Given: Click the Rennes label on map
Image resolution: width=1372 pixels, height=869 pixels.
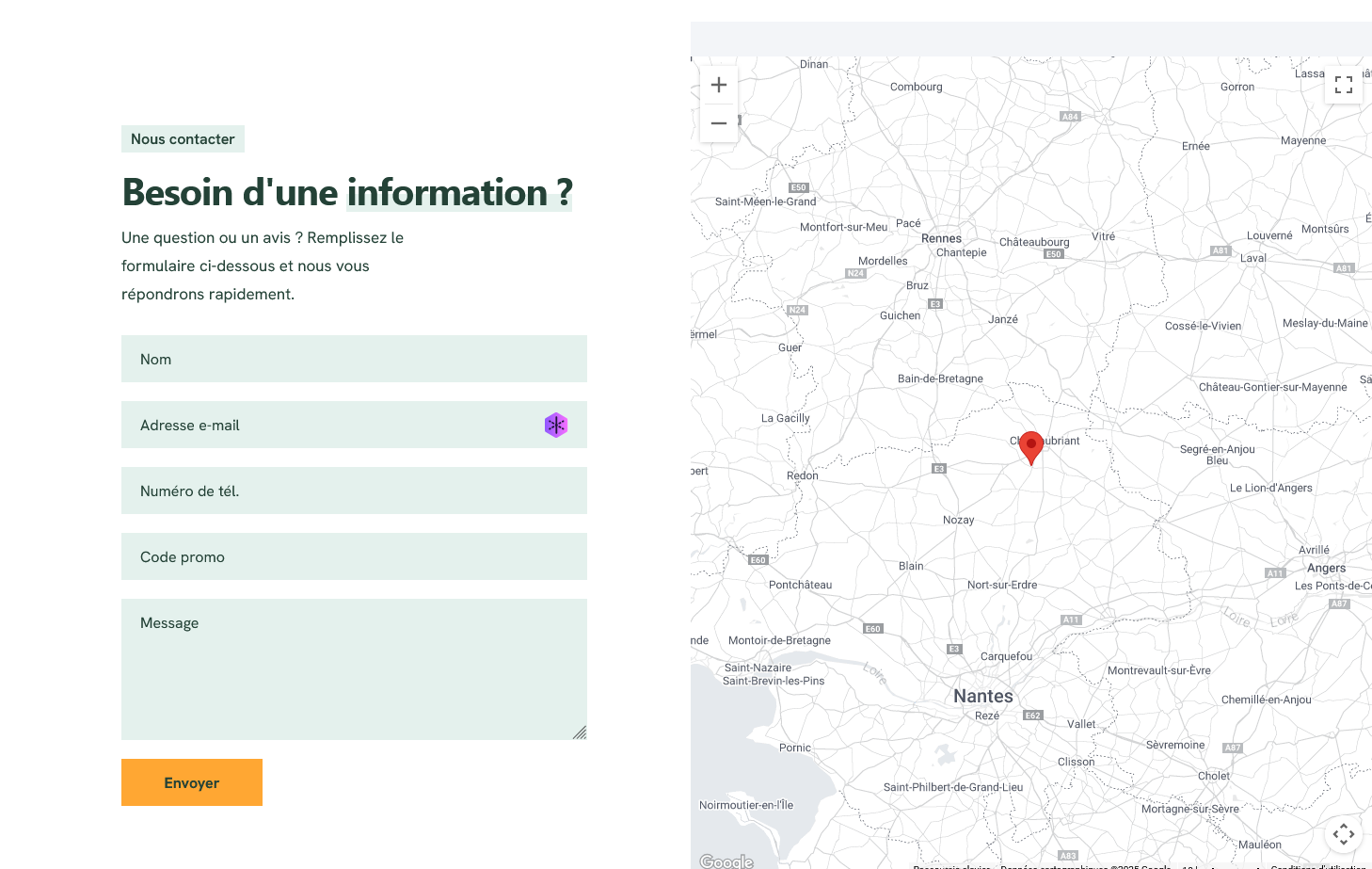Looking at the screenshot, I should 941,238.
